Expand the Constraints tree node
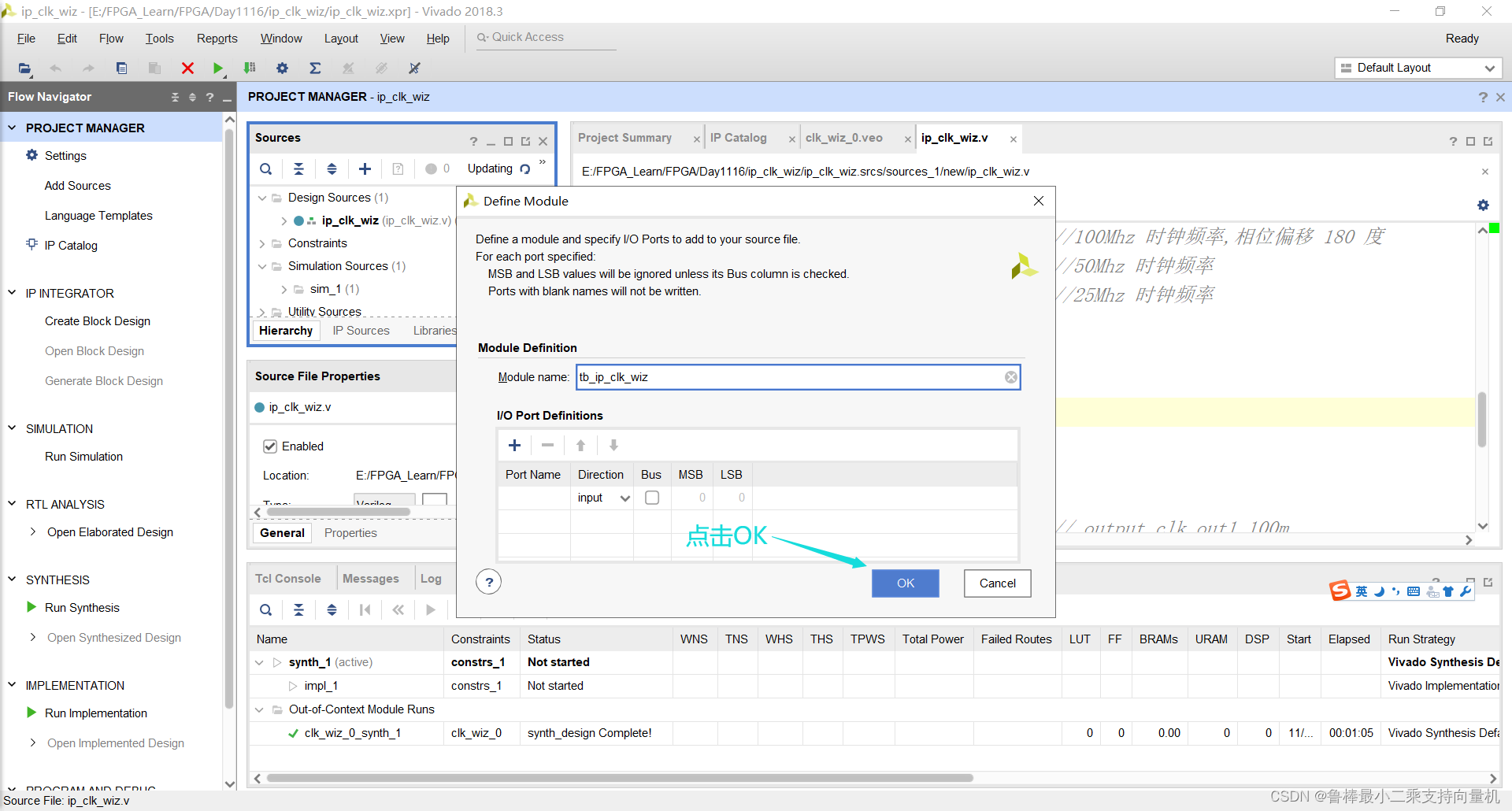This screenshot has height=811, width=1512. point(262,243)
